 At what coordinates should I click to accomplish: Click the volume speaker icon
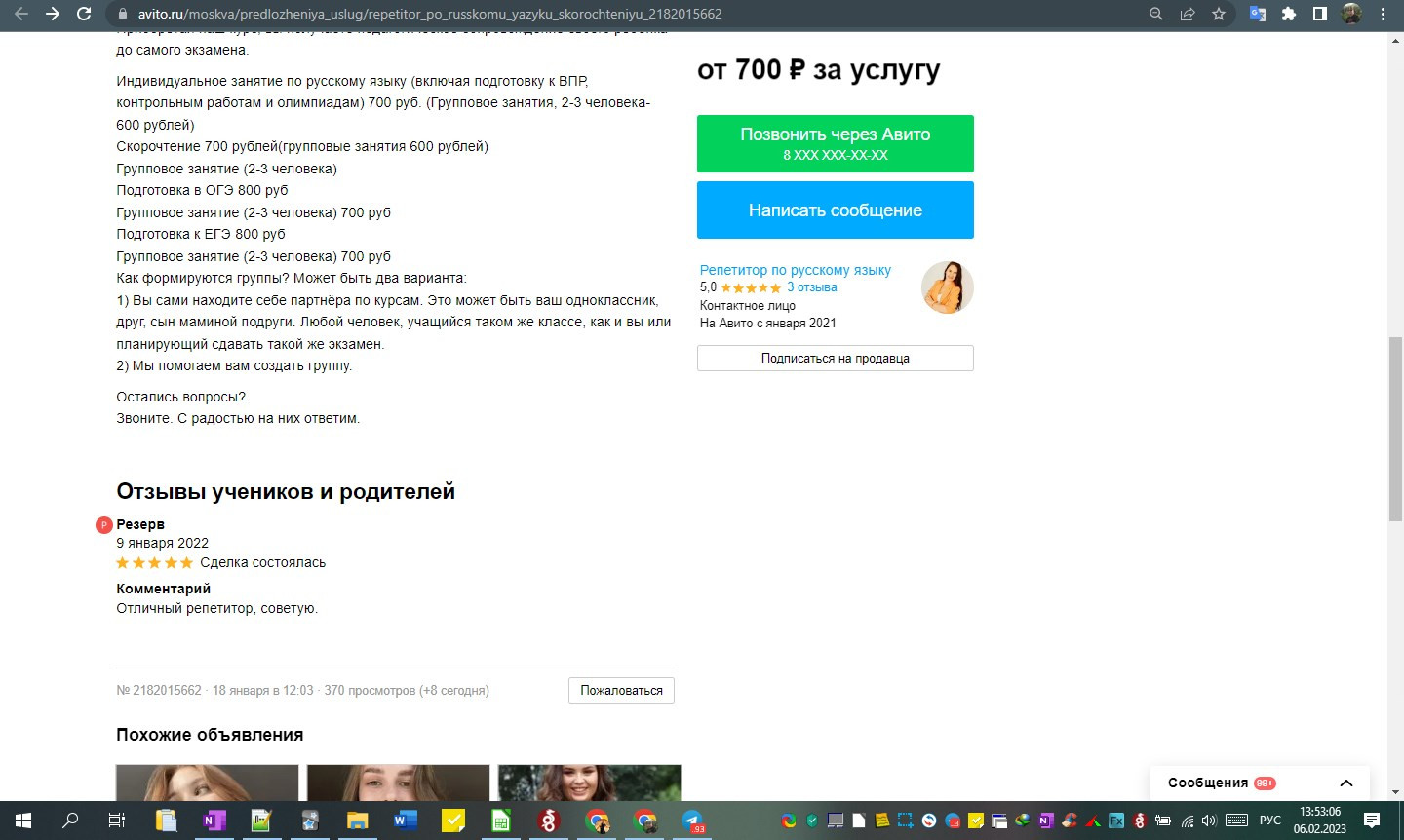click(x=1210, y=821)
